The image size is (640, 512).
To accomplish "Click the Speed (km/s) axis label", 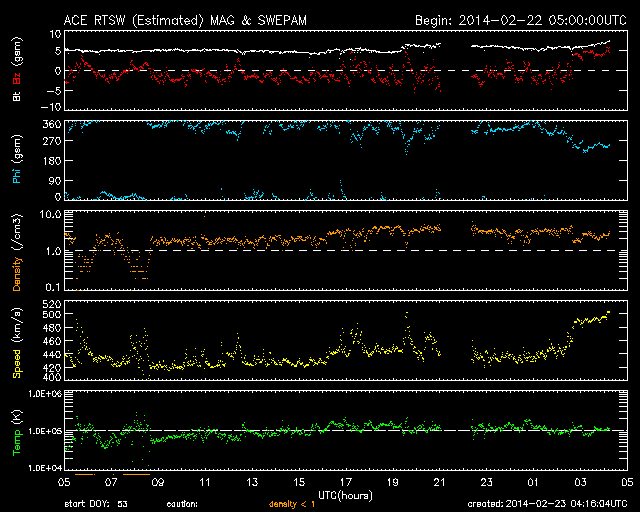I will [x=17, y=342].
